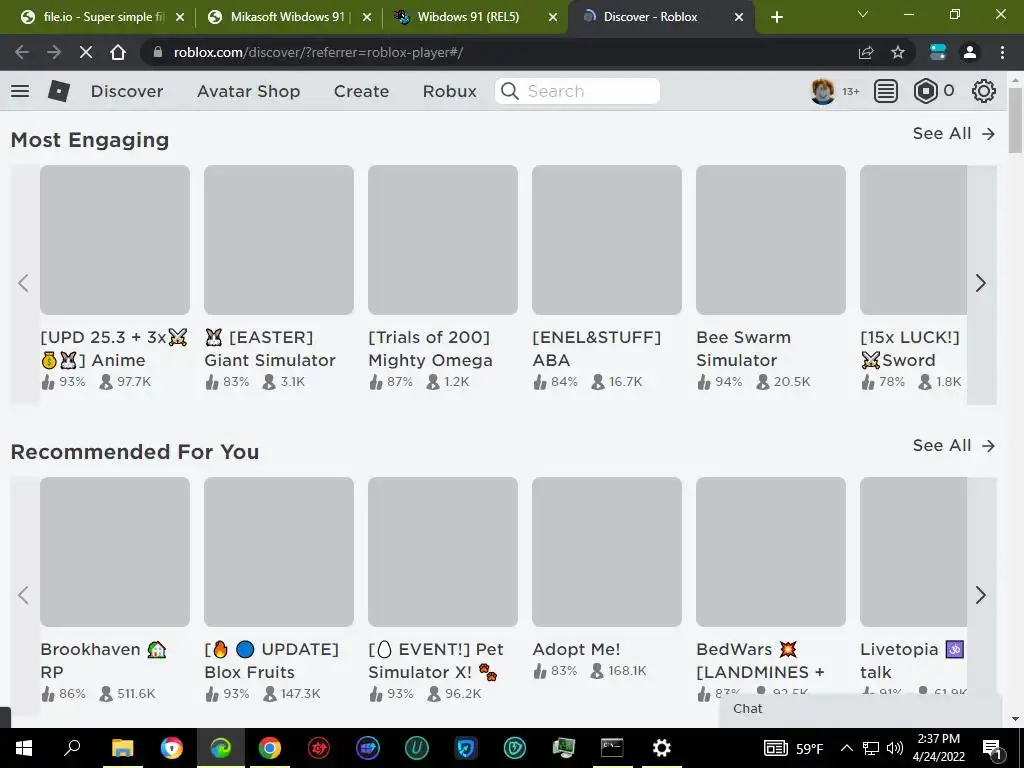The image size is (1024, 768).
Task: Open the Chrome profile icon
Action: 970,52
